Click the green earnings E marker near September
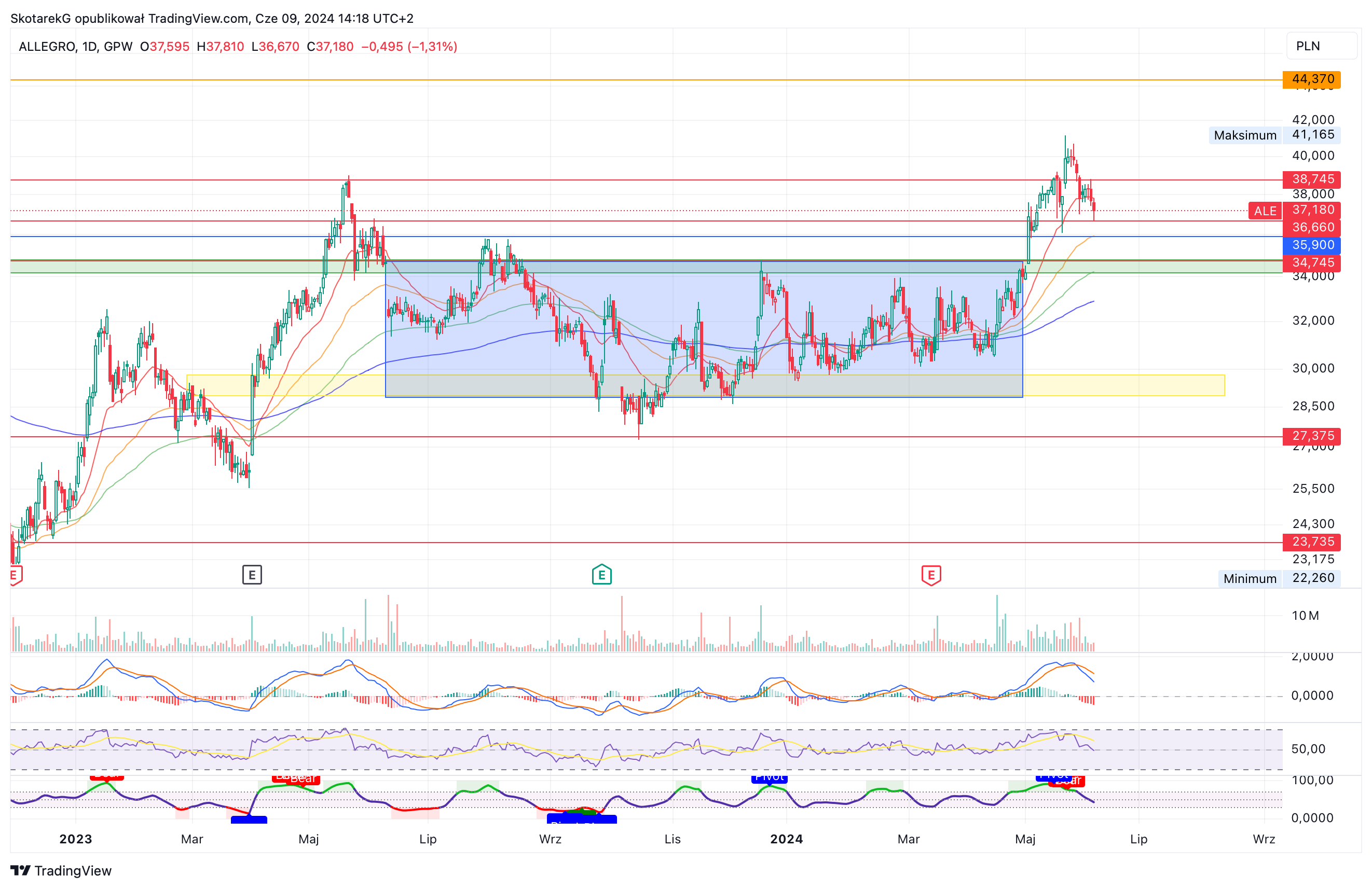The width and height of the screenshot is (1372, 889). click(x=601, y=574)
